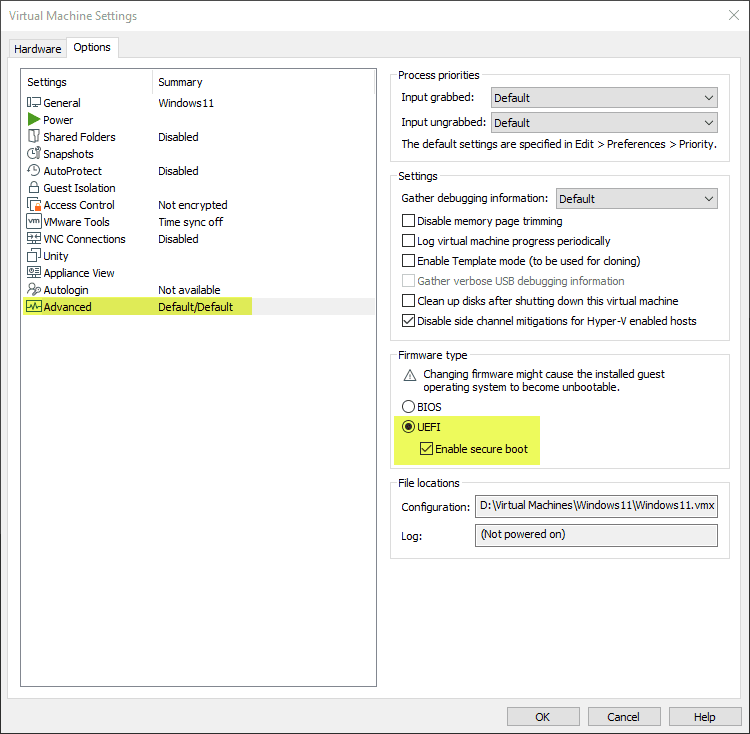Select the Access Control row

[x=199, y=205]
